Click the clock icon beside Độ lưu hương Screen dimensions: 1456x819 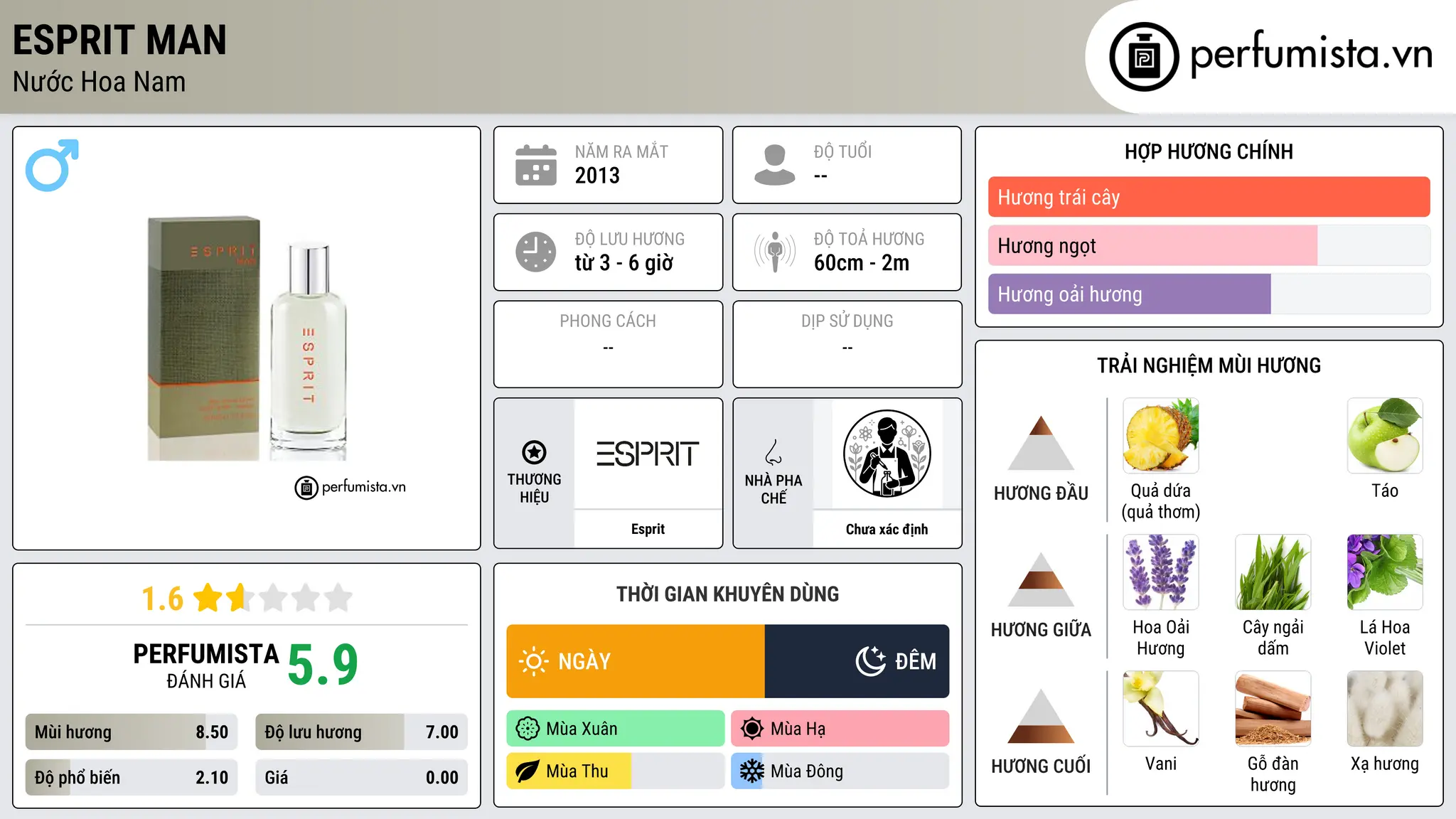pos(536,252)
